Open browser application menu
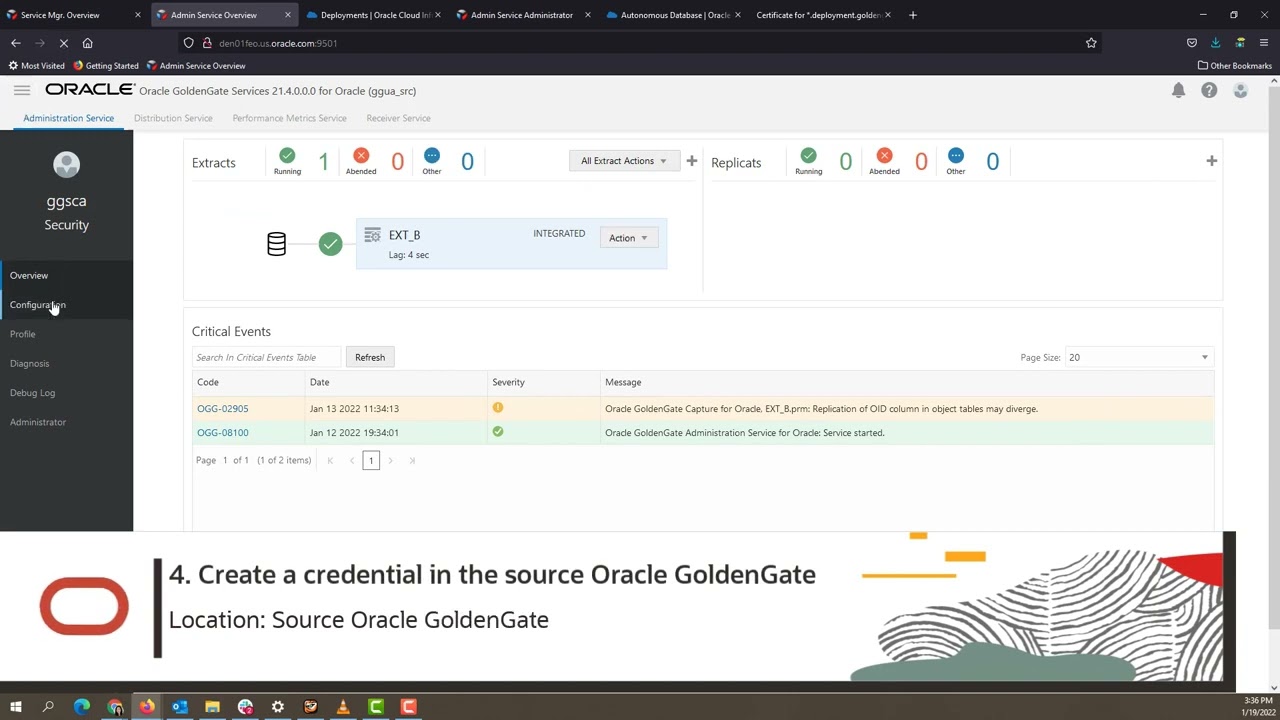The image size is (1280, 720). pos(1264,43)
